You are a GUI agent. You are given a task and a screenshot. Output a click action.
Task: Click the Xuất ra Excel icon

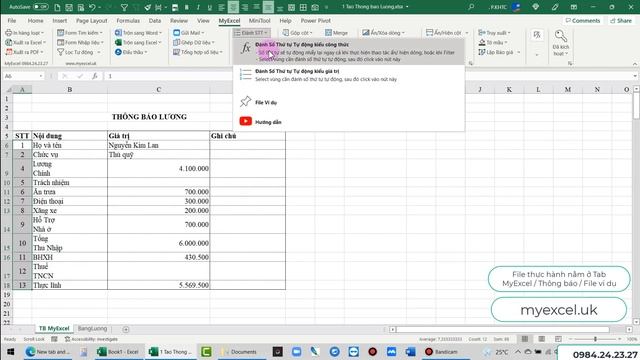tap(9, 42)
